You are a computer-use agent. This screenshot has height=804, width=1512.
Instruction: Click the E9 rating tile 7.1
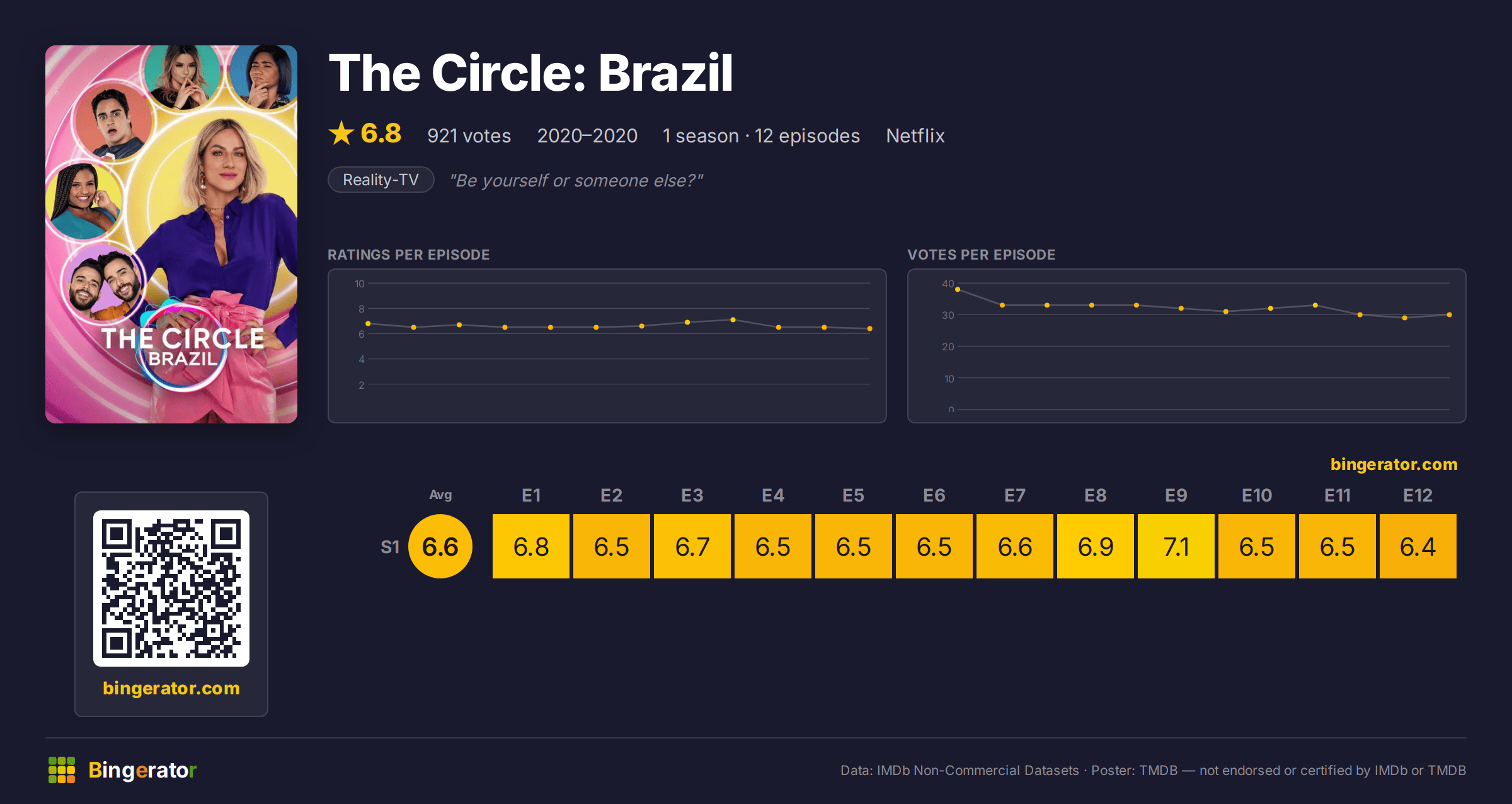1176,546
